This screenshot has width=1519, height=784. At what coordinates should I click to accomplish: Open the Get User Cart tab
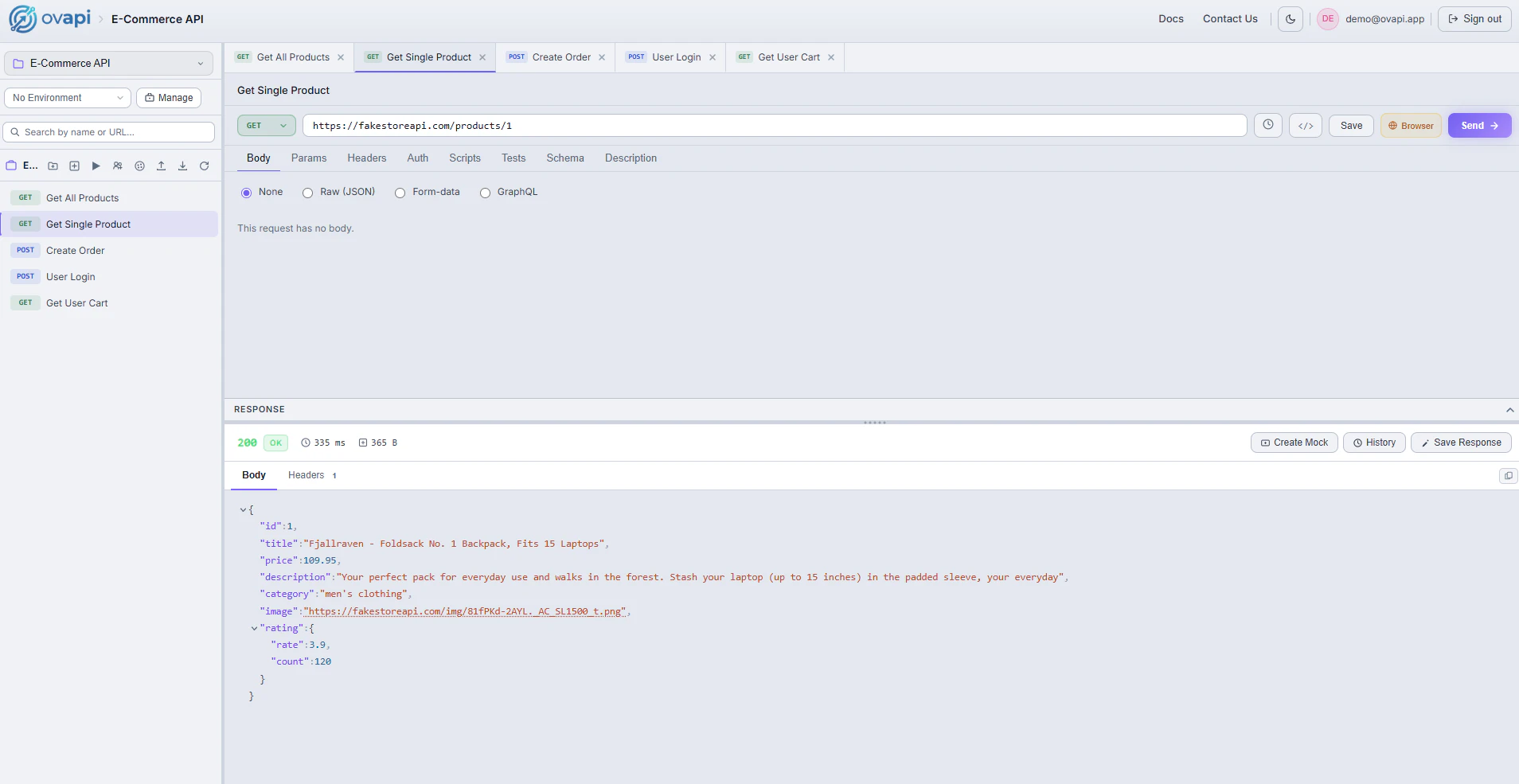788,57
